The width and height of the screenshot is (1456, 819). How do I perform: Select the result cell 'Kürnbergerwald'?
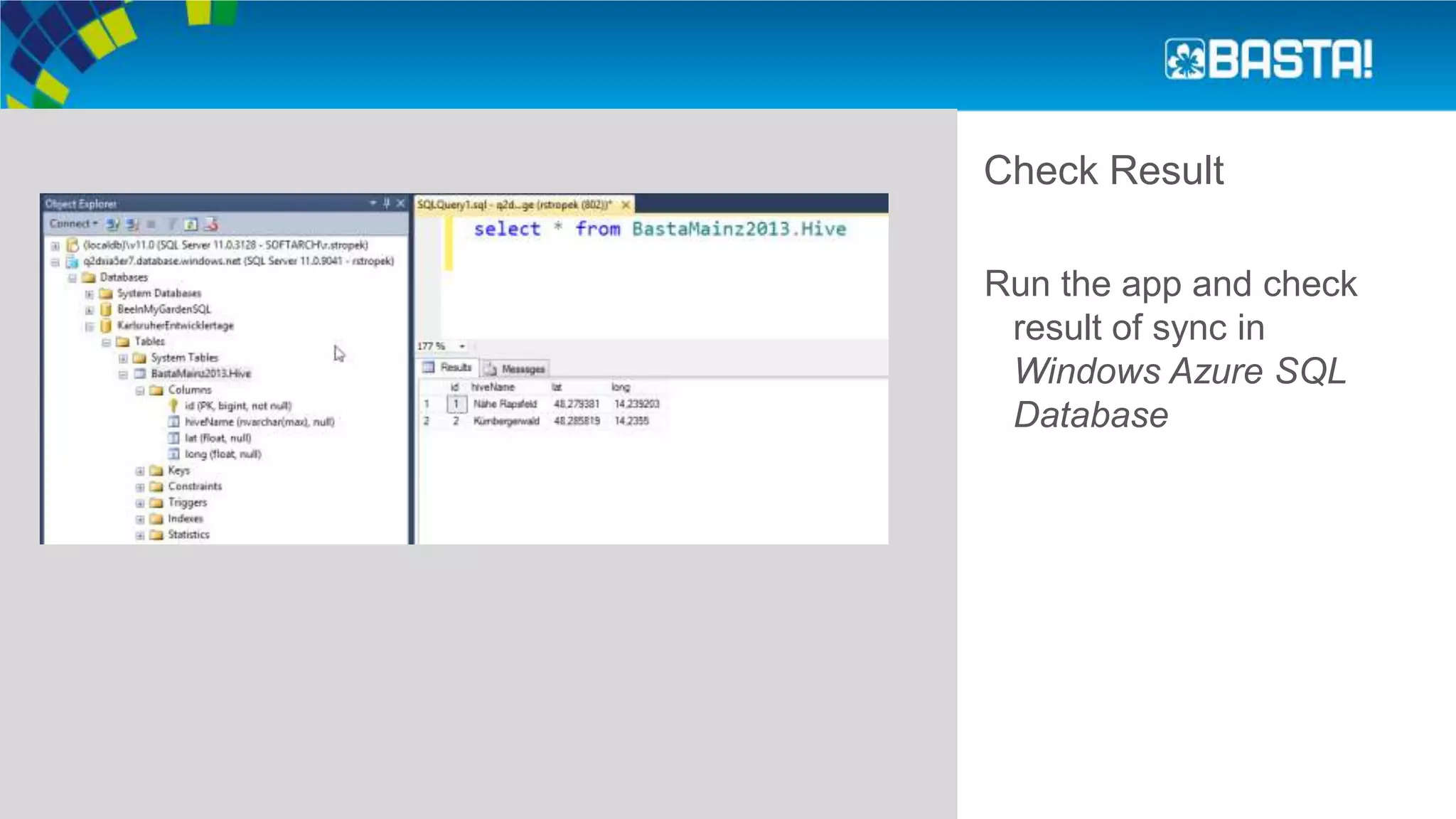point(506,421)
